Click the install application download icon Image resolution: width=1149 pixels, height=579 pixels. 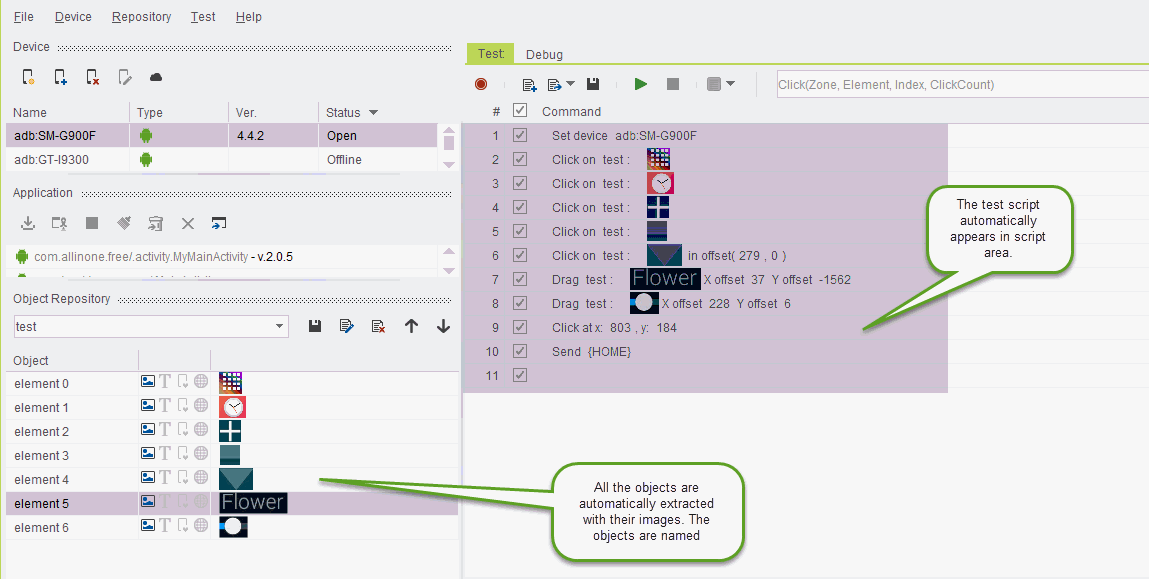(28, 223)
